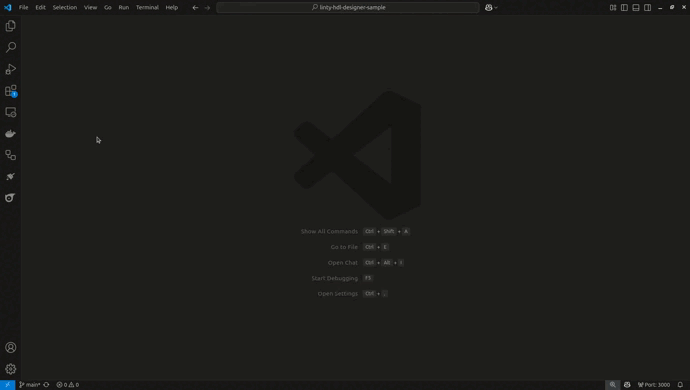Toggle the secondary side bar visibility

point(647,7)
